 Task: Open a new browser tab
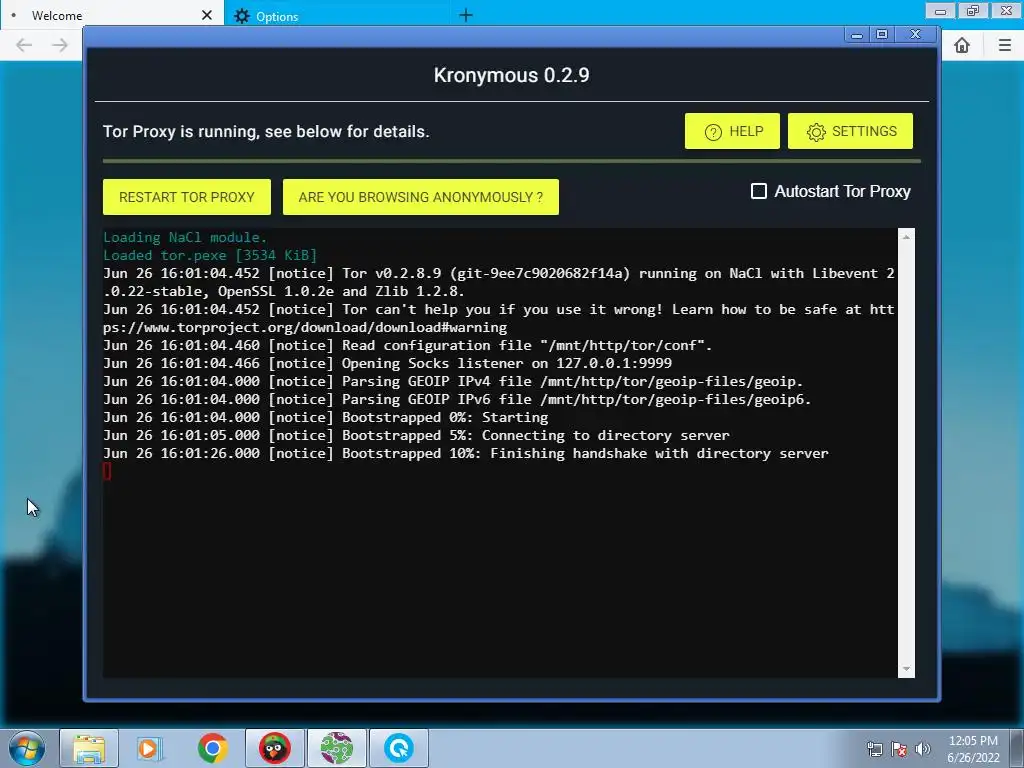pos(466,15)
